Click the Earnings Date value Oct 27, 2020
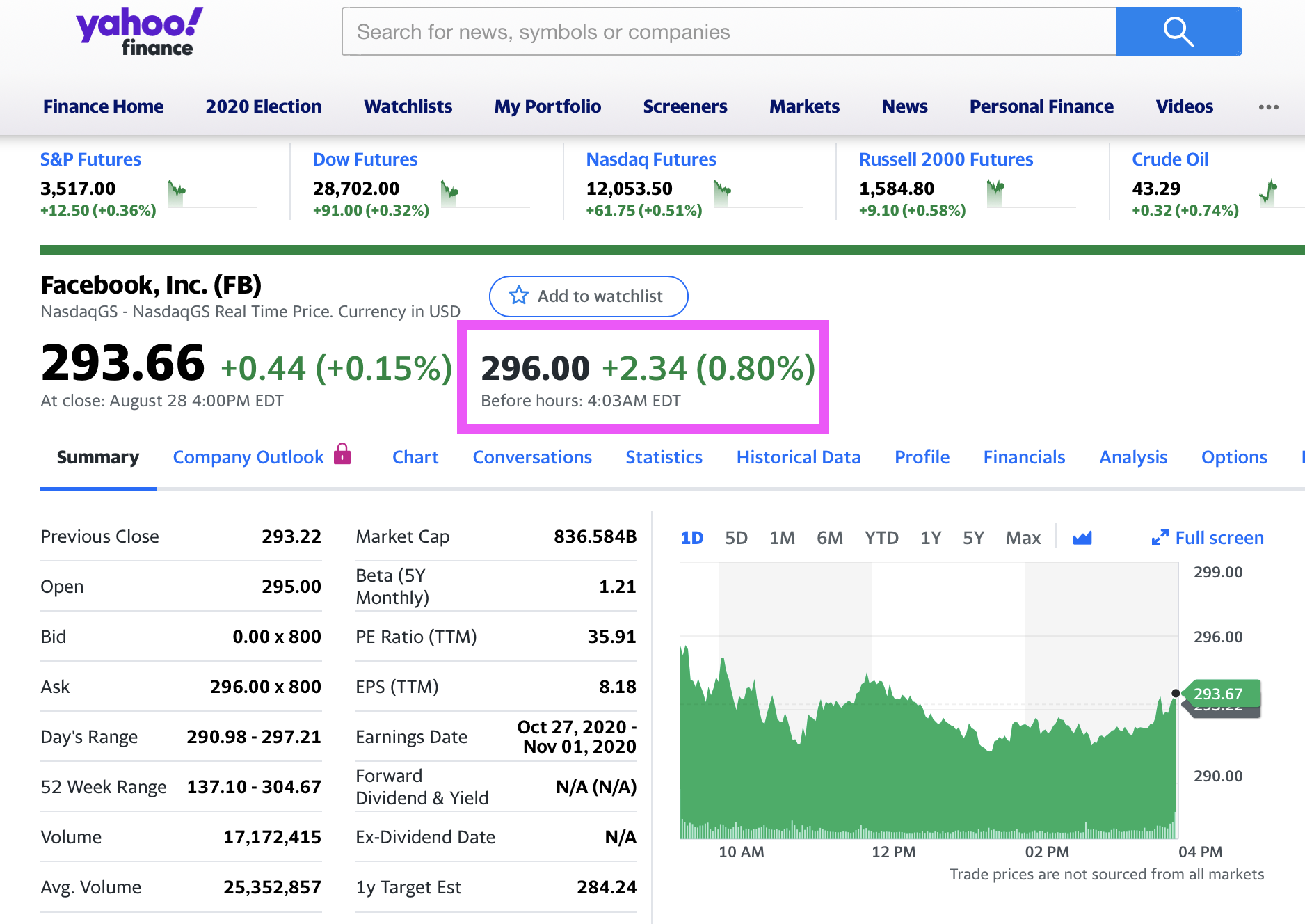1305x924 pixels. (577, 737)
